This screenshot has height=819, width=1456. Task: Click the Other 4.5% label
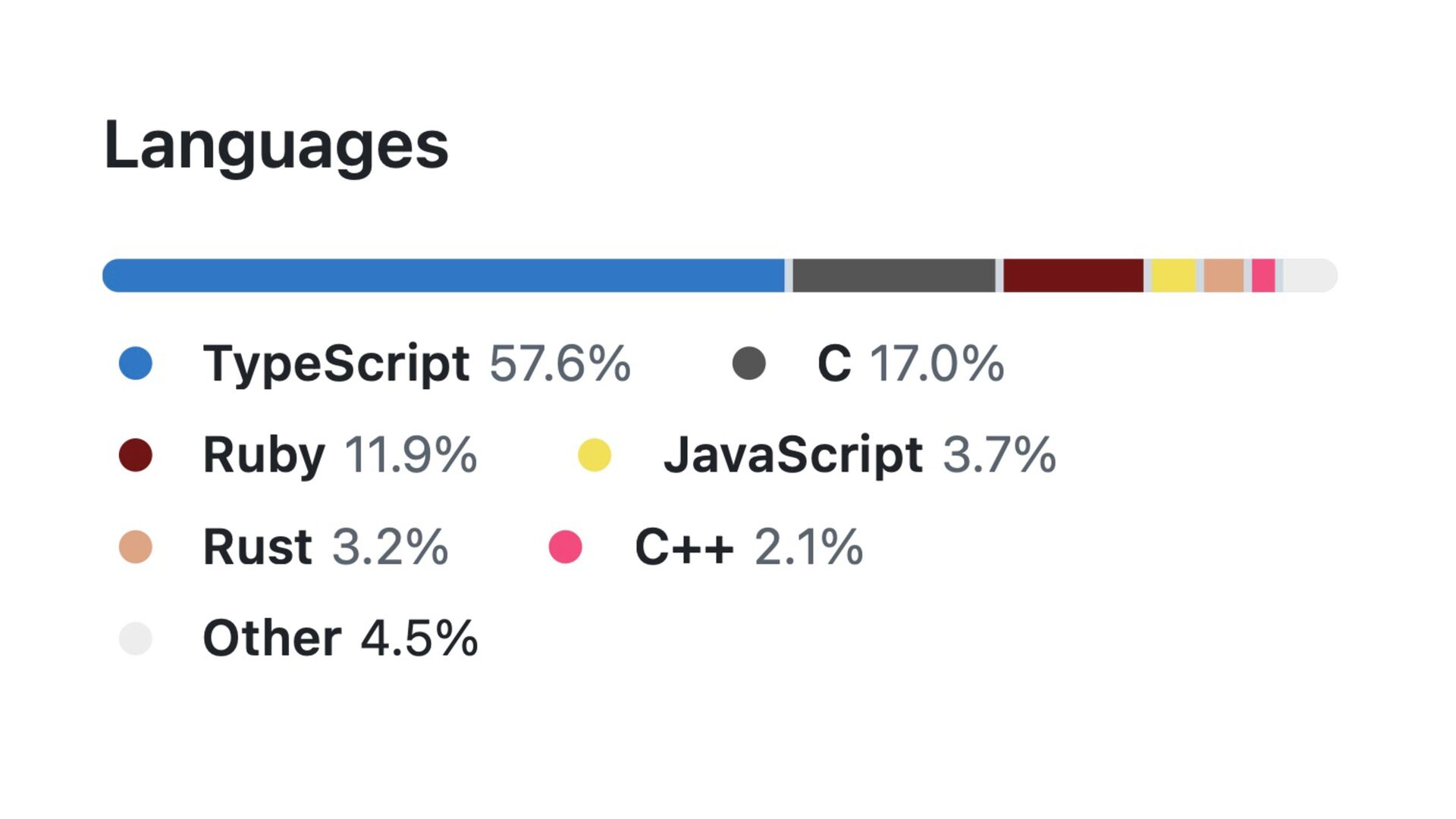(340, 639)
